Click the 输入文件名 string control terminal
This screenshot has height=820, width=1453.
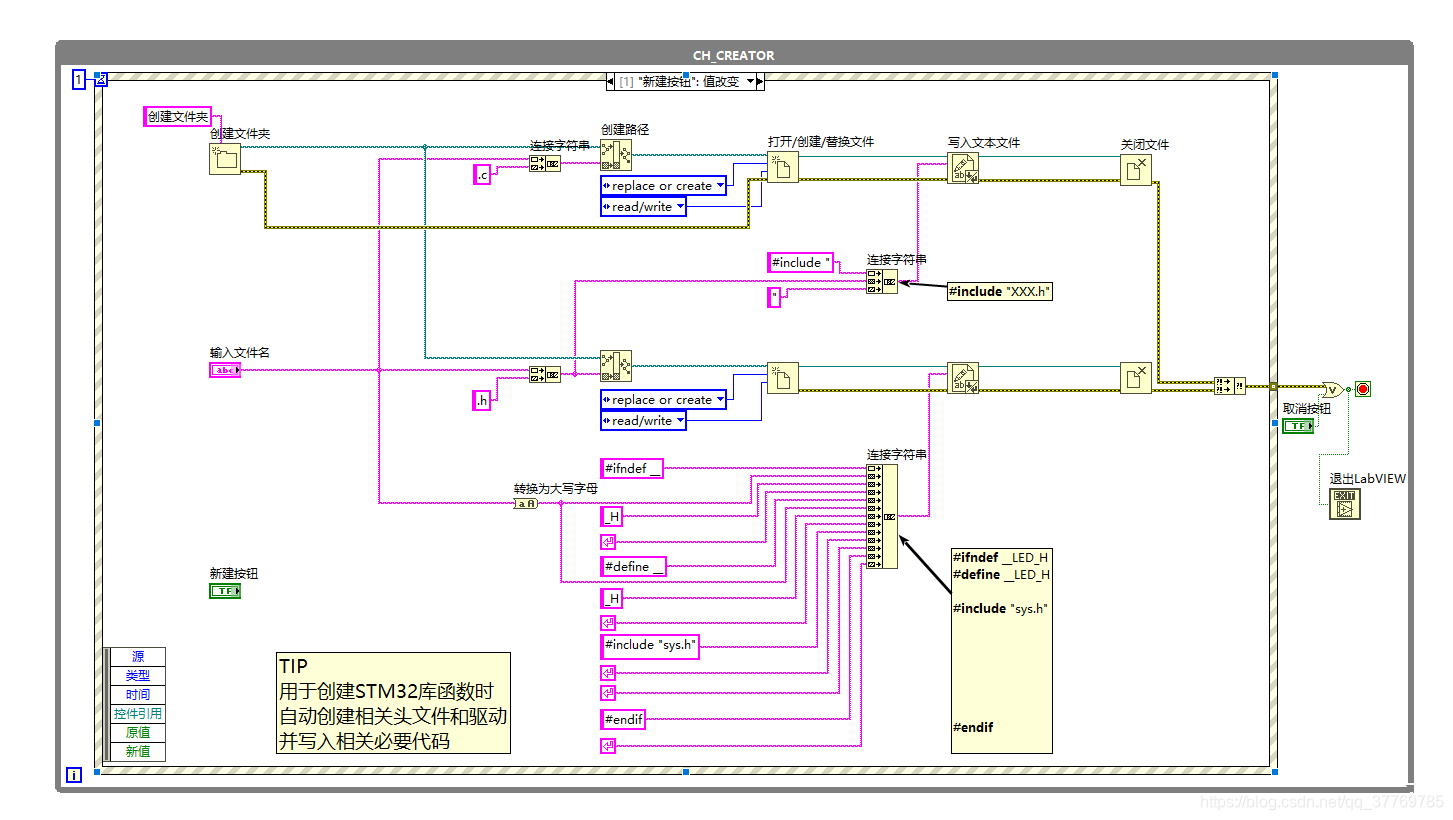coord(225,370)
